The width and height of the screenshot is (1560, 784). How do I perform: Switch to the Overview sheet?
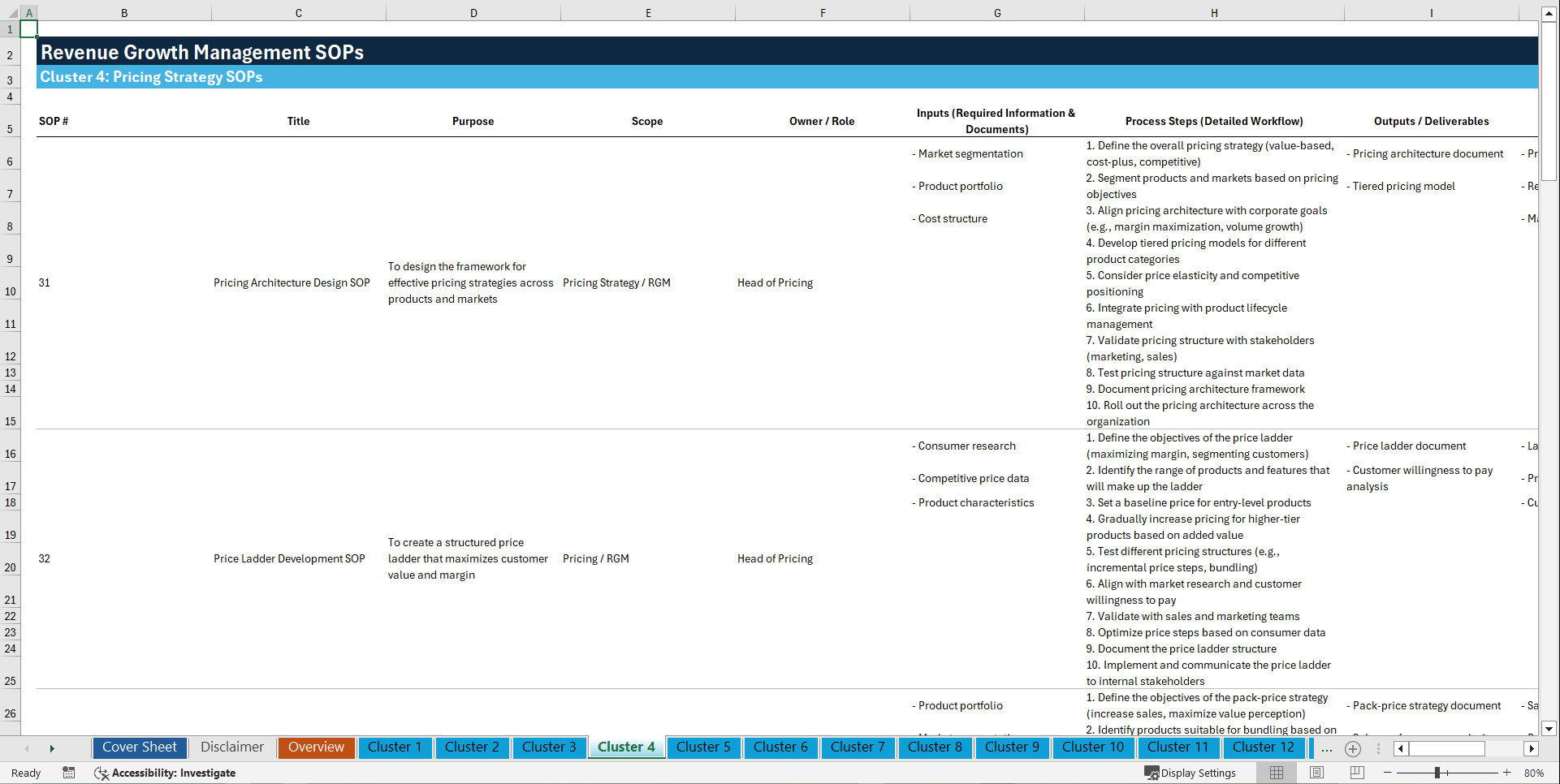[316, 747]
